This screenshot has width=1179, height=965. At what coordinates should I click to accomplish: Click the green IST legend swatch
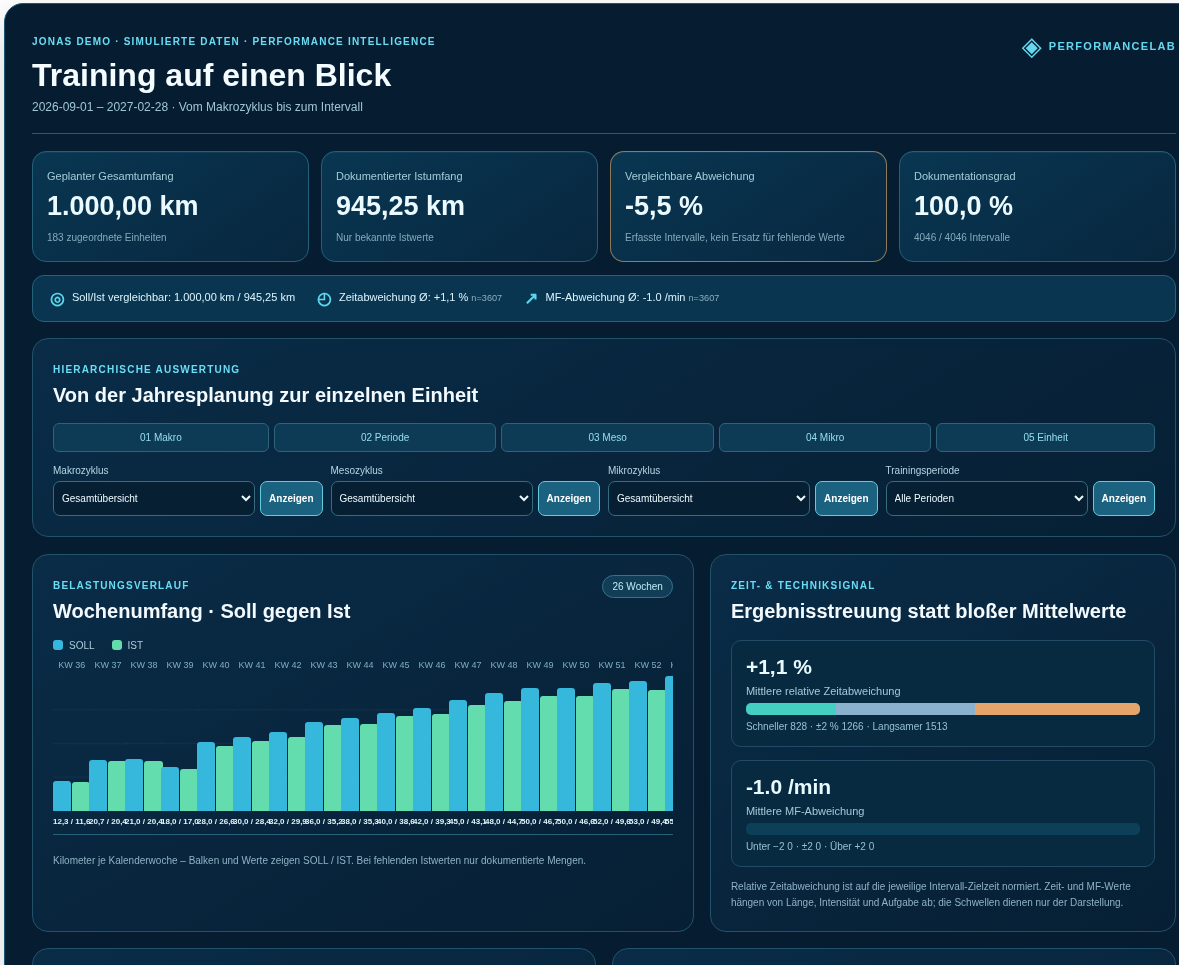coord(117,645)
